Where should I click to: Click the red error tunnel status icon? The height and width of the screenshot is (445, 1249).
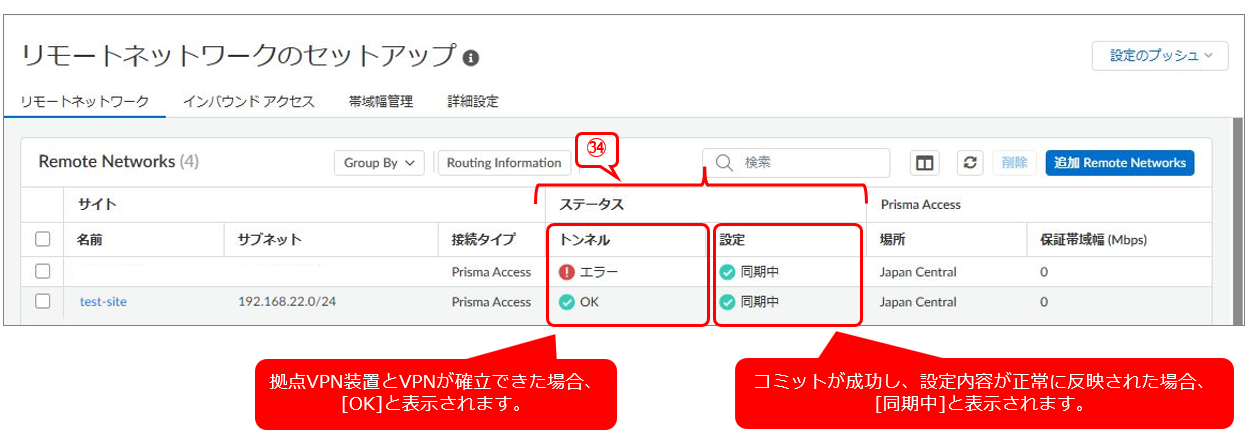point(567,272)
